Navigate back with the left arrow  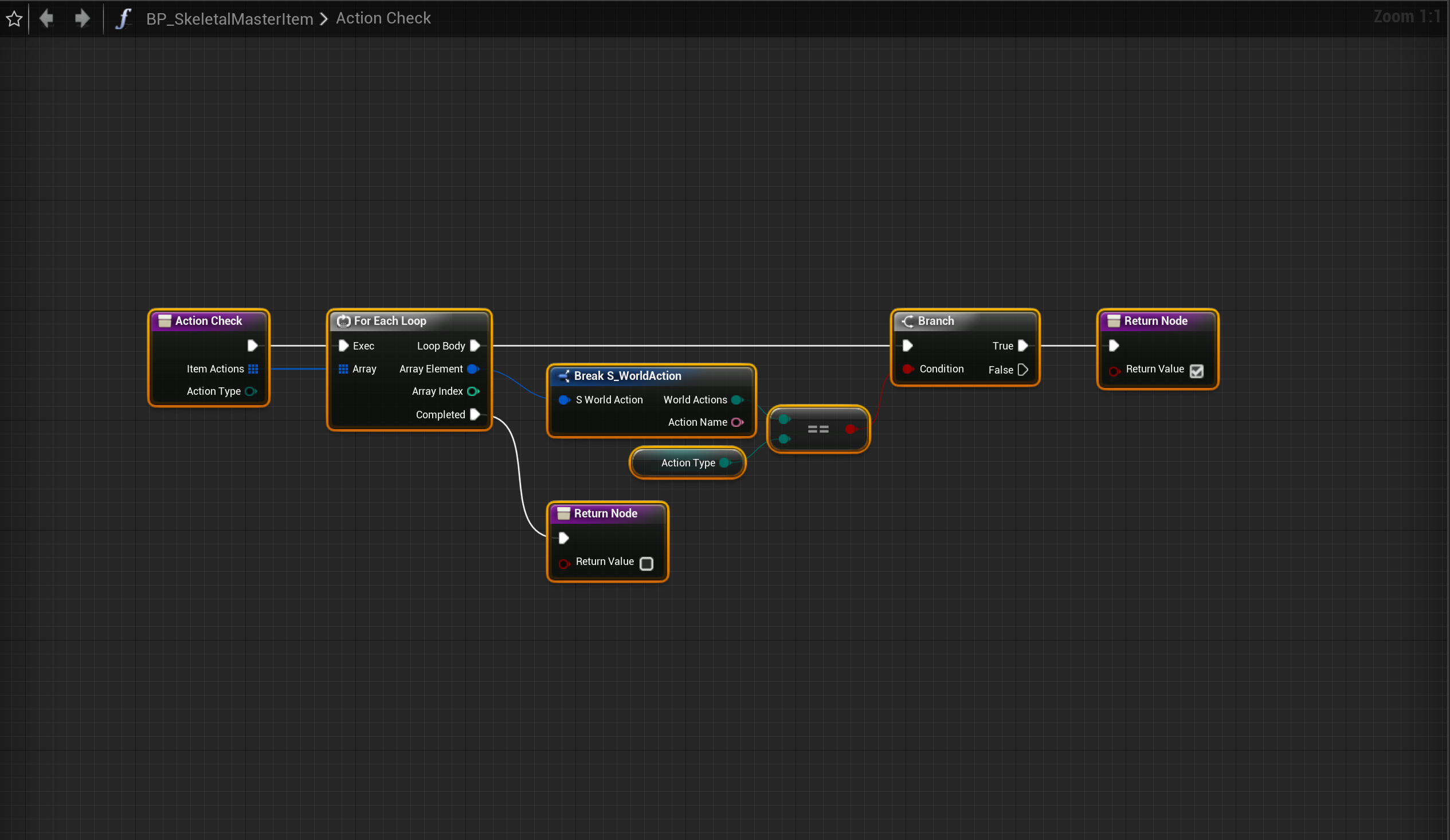46,18
